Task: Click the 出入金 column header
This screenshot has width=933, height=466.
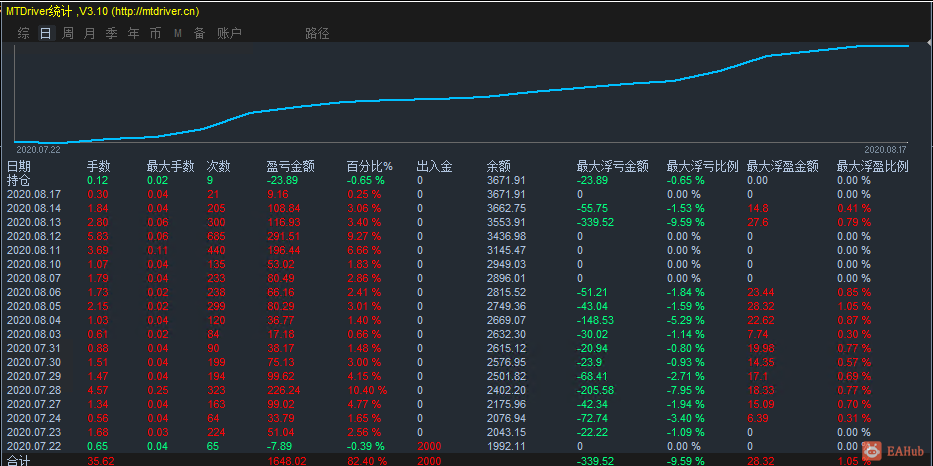Action: coord(434,167)
